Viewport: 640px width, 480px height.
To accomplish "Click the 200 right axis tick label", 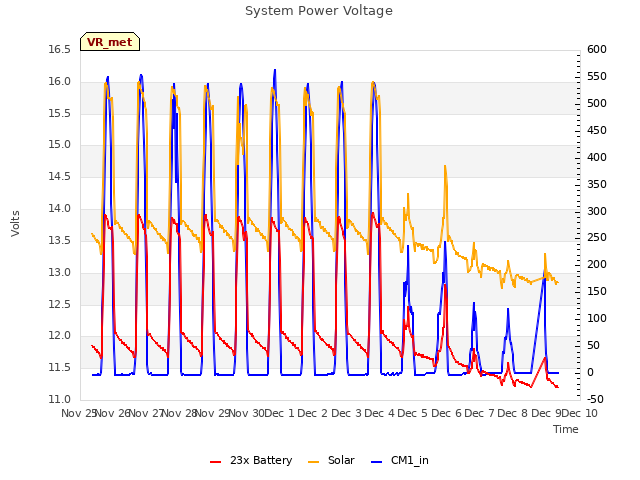I will [597, 265].
